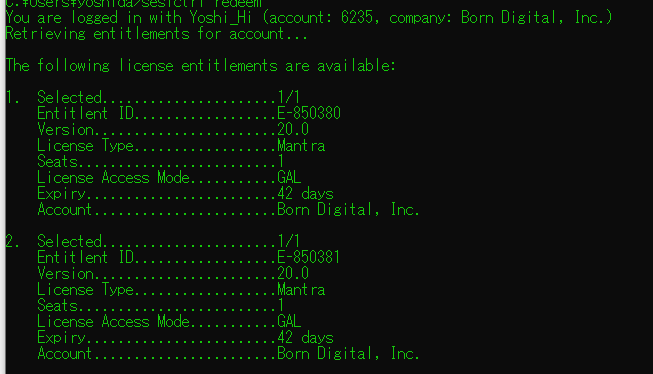Click the first License Type Mantra line

click(181, 146)
